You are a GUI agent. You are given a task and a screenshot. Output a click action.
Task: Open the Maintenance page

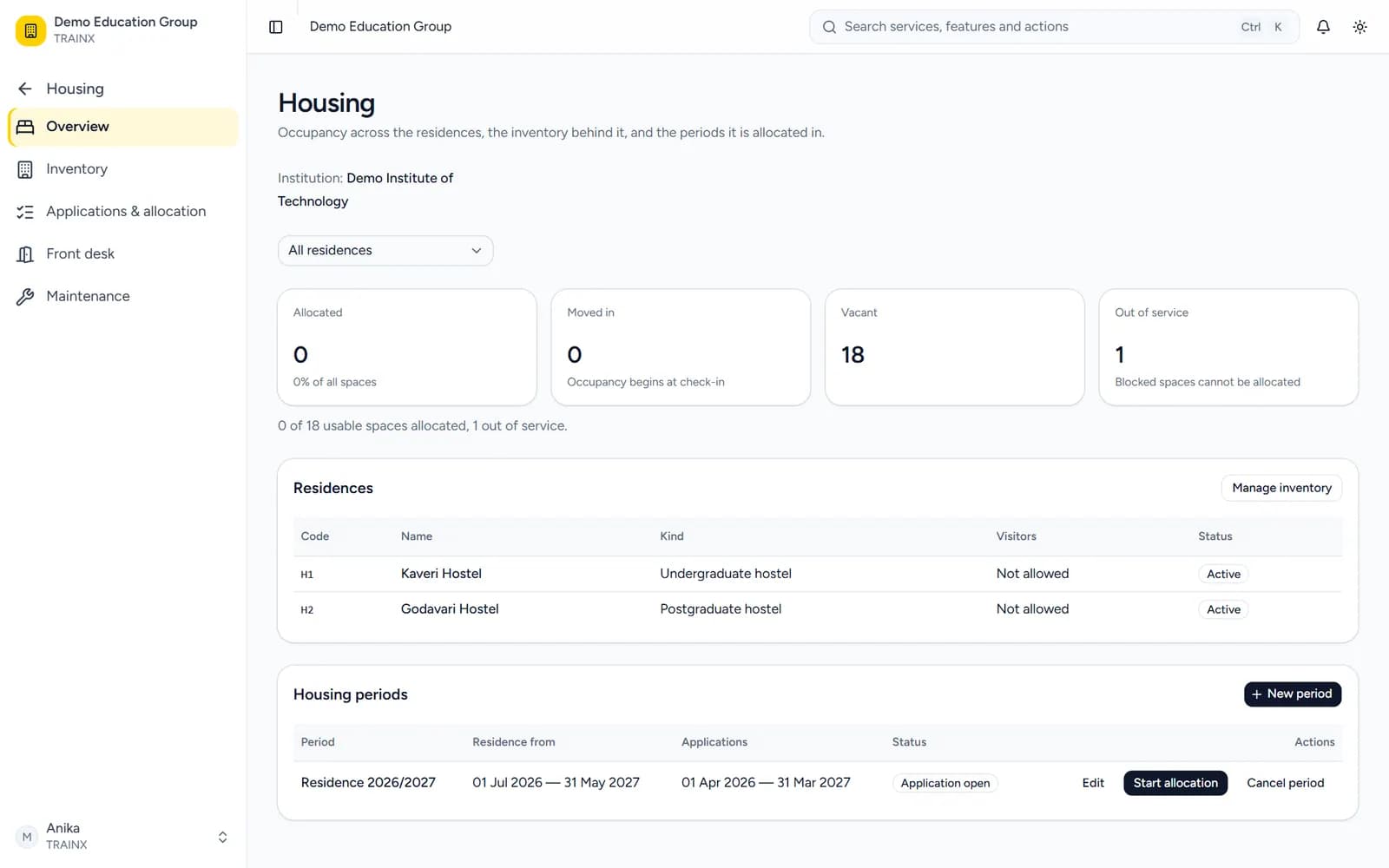pyautogui.click(x=123, y=297)
